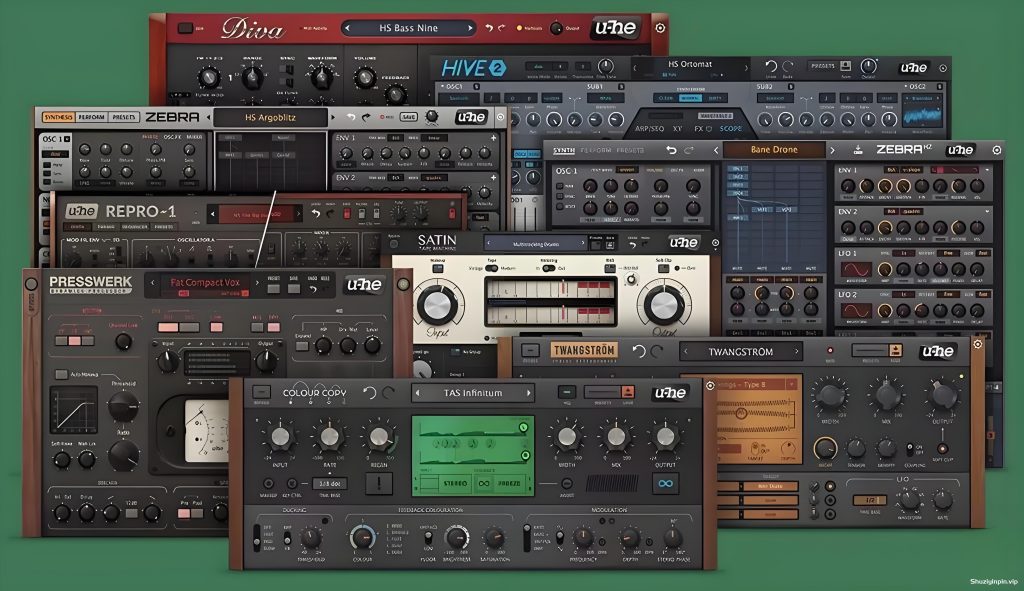Go to next preset in Diva
Screen dimensions: 1024x591
(470, 28)
